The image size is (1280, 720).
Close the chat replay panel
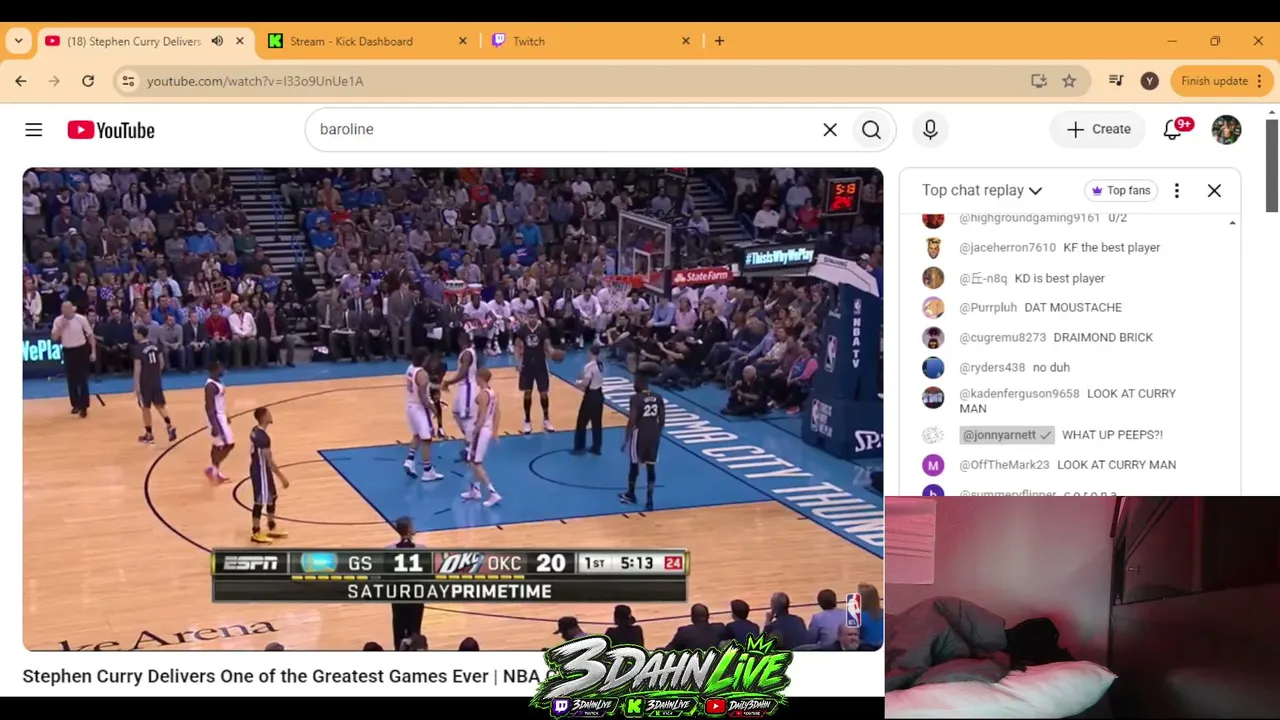(x=1214, y=190)
